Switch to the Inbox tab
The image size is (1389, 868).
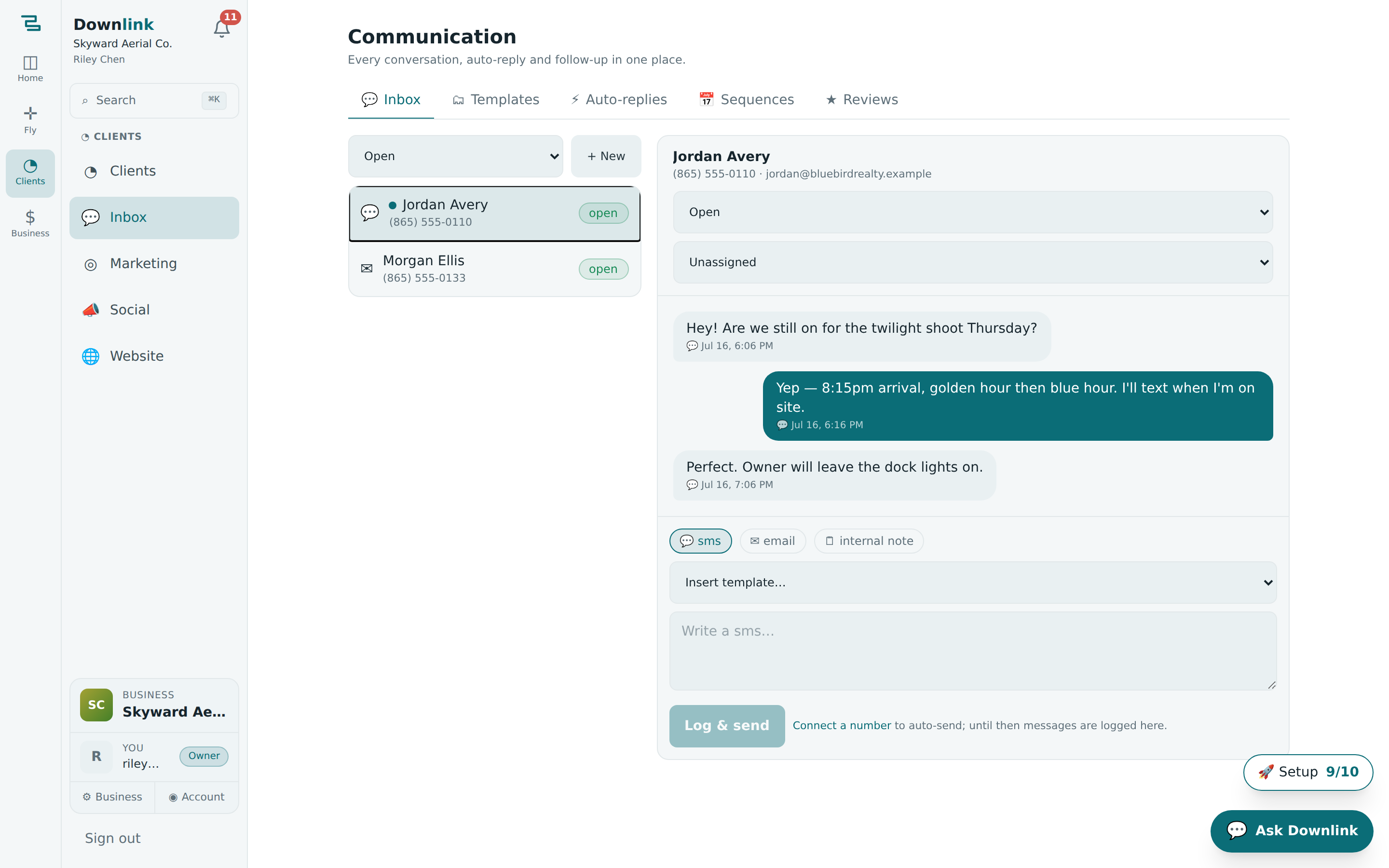(391, 100)
